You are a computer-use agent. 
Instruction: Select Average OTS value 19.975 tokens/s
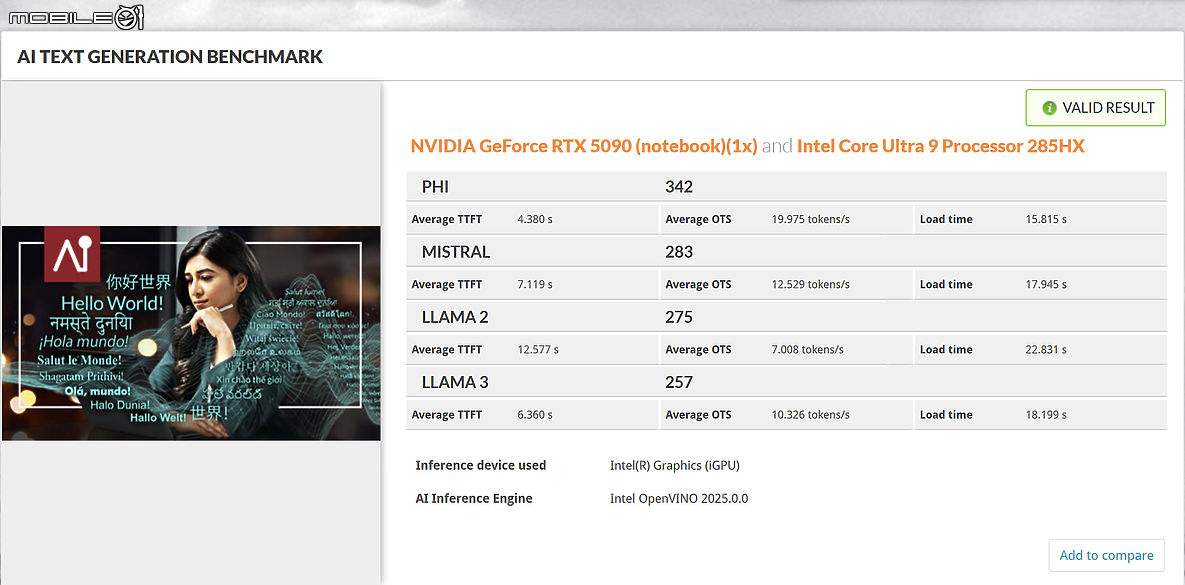pos(809,219)
